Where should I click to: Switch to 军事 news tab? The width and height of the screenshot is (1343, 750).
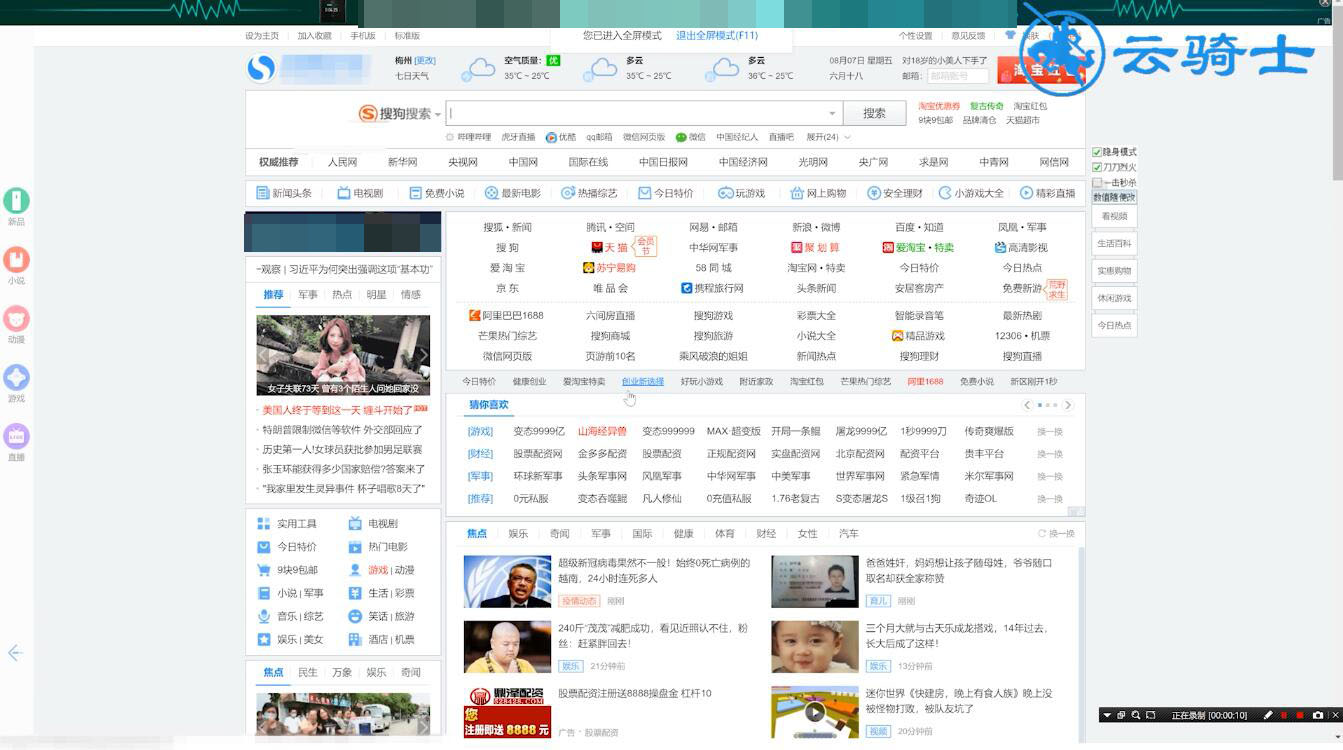(308, 295)
